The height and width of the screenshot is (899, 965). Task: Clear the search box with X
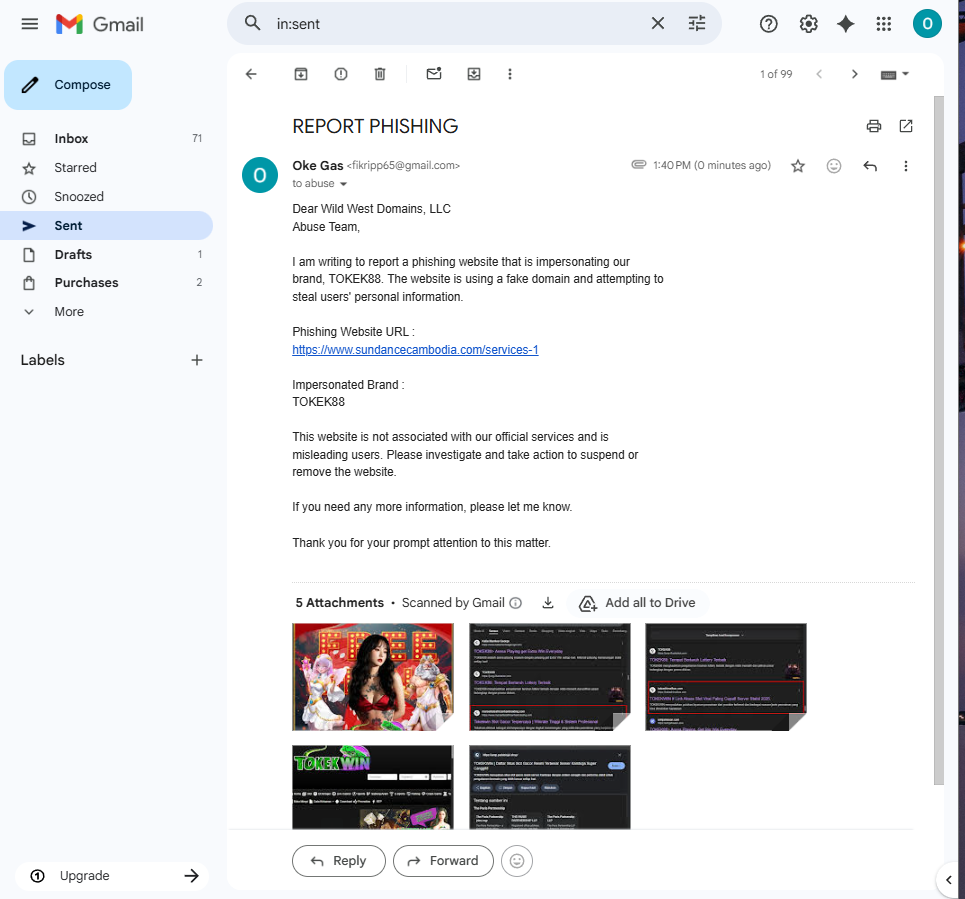pos(657,23)
